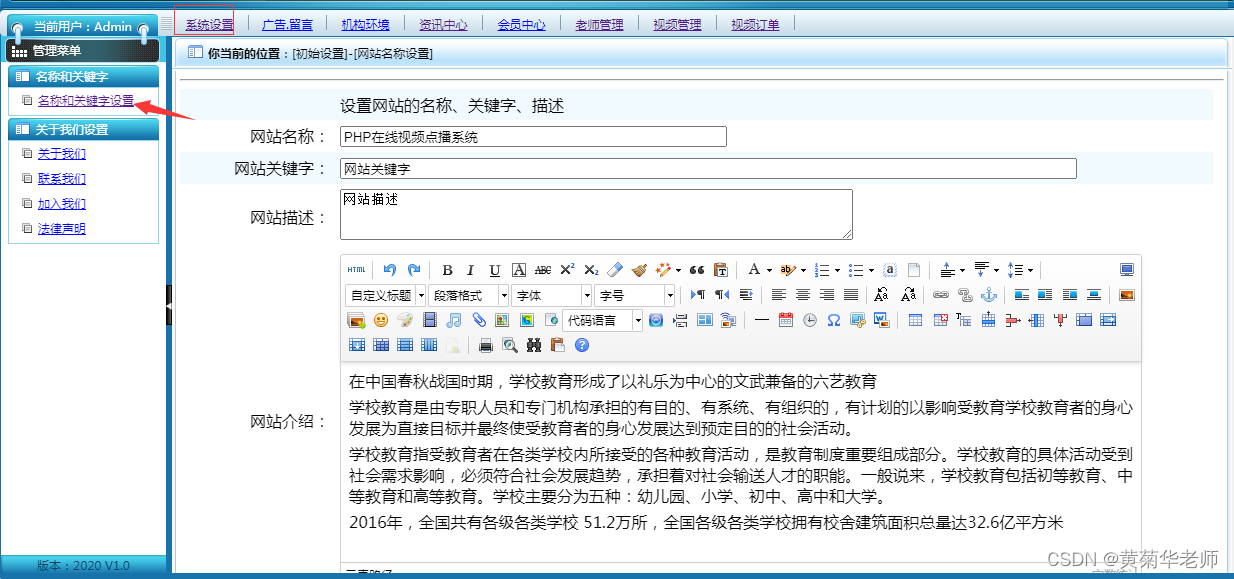Open the 视频管理 tab

(x=677, y=24)
